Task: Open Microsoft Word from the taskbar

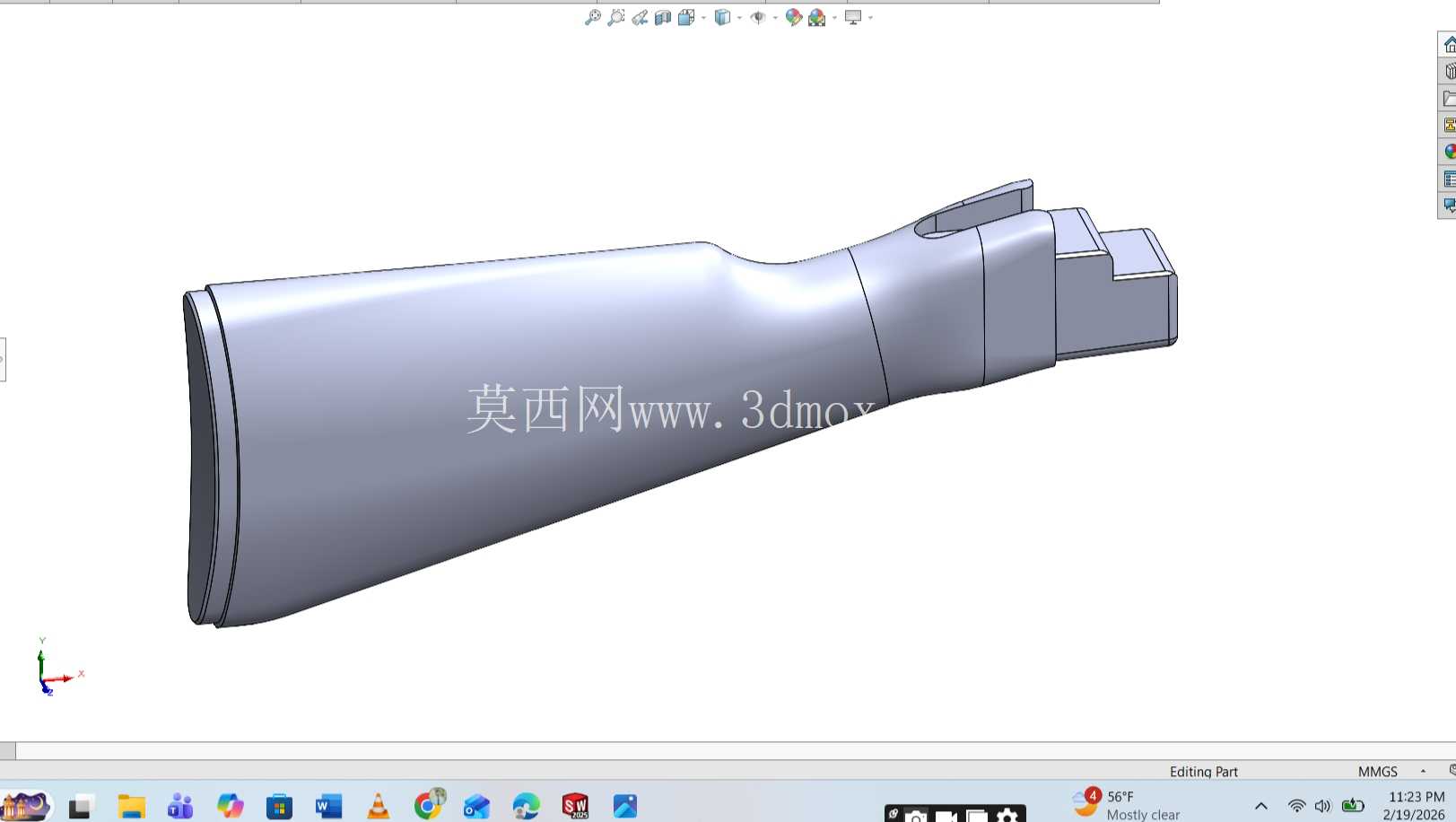Action: coord(328,806)
